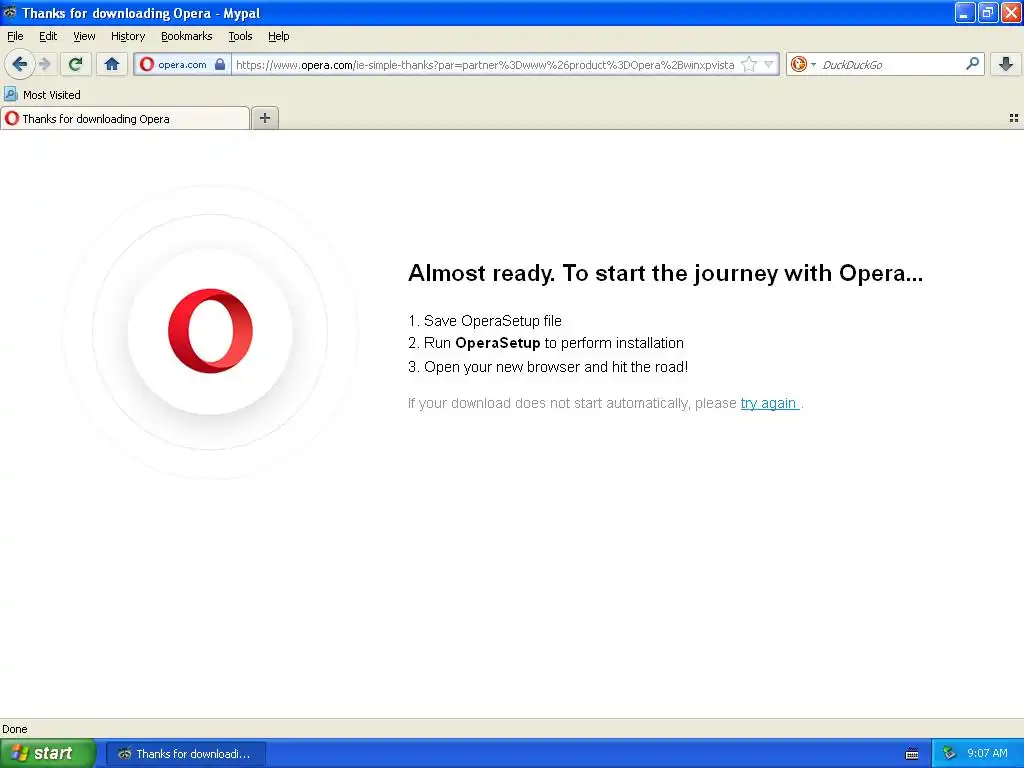1024x768 pixels.
Task: Click the Open your new browser step
Action: (548, 366)
